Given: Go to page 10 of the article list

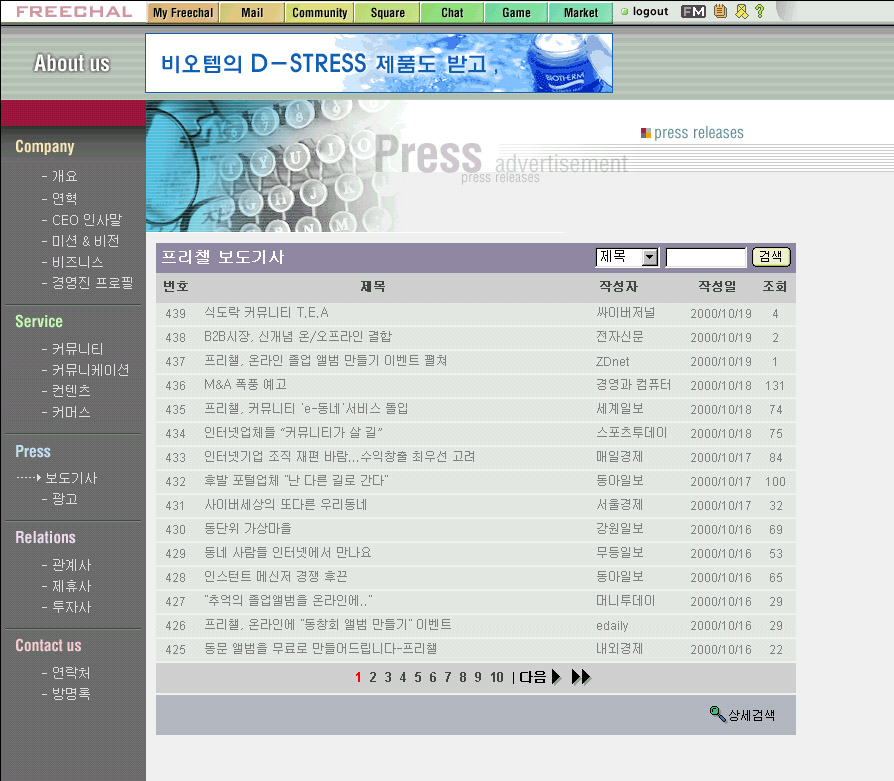Looking at the screenshot, I should [x=497, y=677].
